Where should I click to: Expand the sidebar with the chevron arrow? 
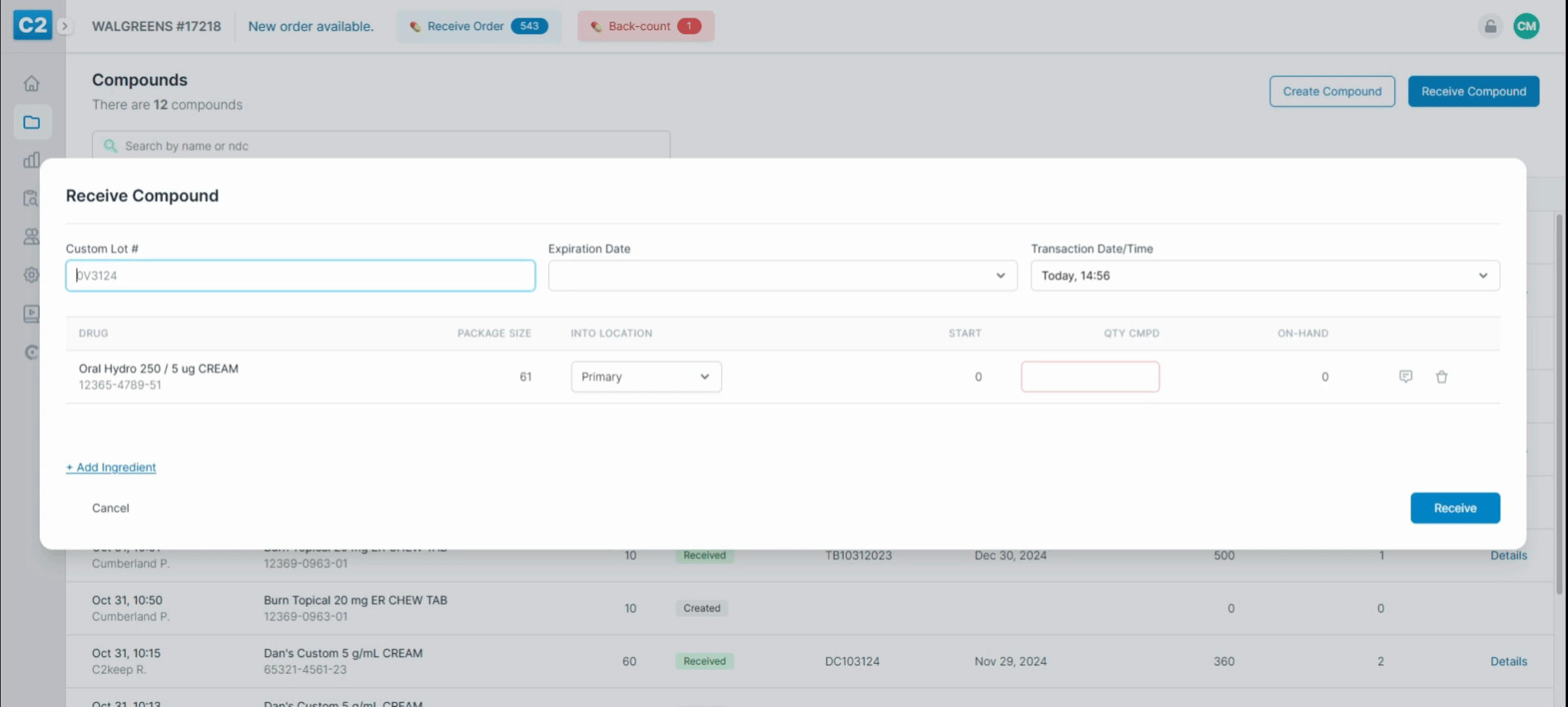pyautogui.click(x=65, y=26)
